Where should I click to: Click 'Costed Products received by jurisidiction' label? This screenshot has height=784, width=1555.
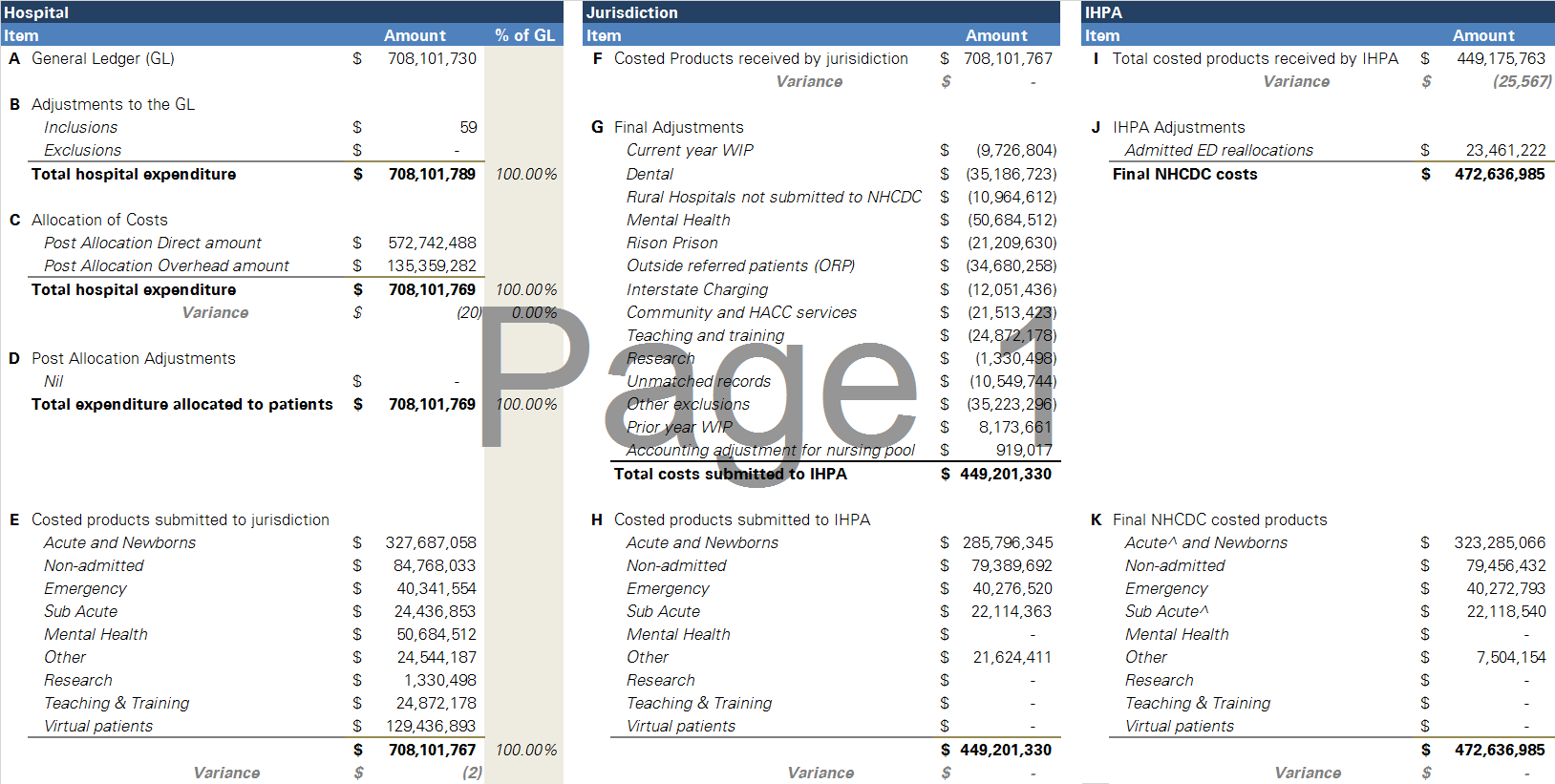click(x=760, y=58)
